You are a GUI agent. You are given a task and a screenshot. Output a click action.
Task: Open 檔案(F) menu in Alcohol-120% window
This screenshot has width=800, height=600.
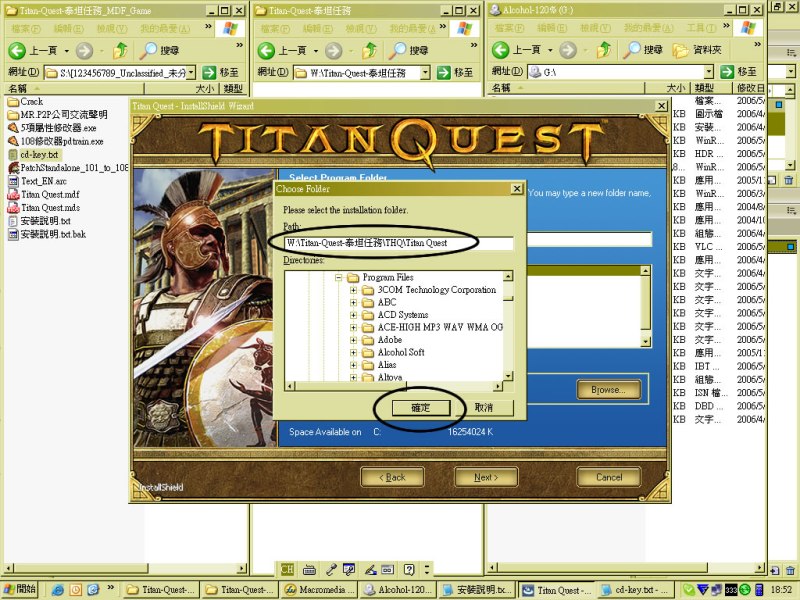[x=509, y=28]
